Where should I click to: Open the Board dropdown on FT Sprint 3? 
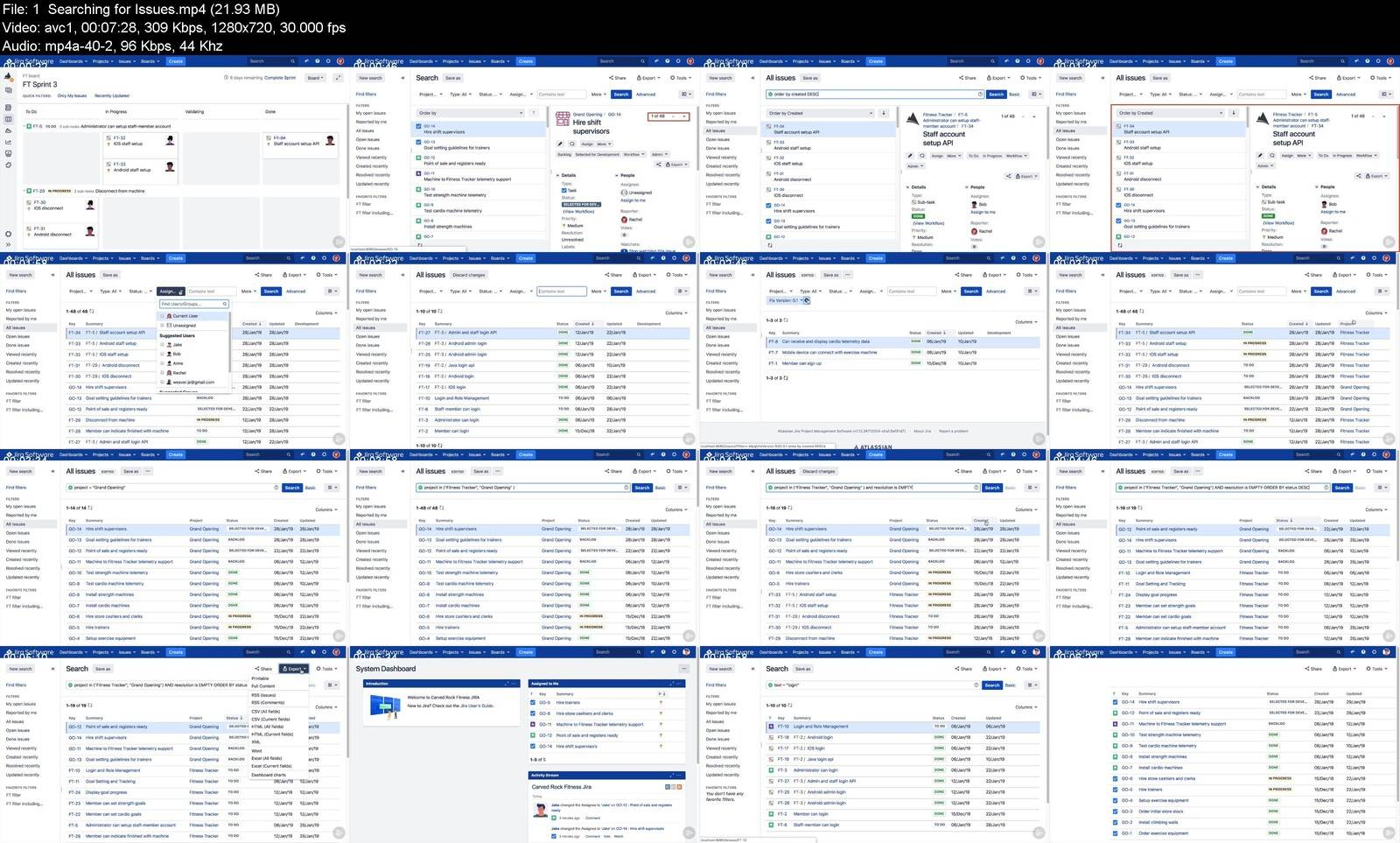click(314, 78)
